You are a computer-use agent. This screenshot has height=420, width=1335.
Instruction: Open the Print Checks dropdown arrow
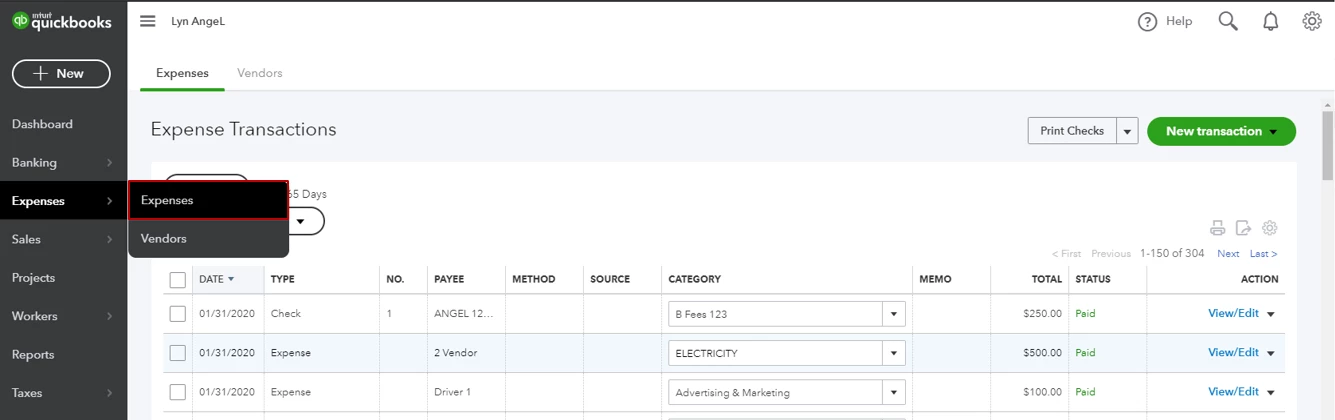pos(1128,131)
